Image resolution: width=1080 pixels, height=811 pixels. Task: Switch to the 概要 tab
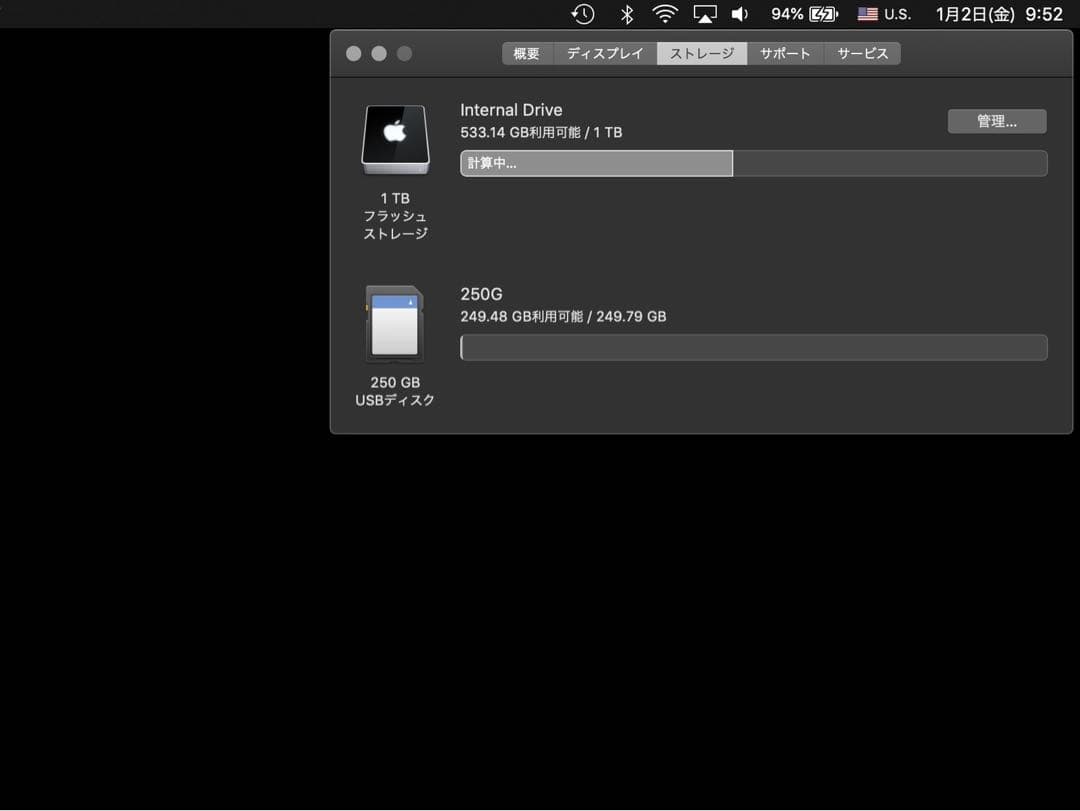[527, 53]
